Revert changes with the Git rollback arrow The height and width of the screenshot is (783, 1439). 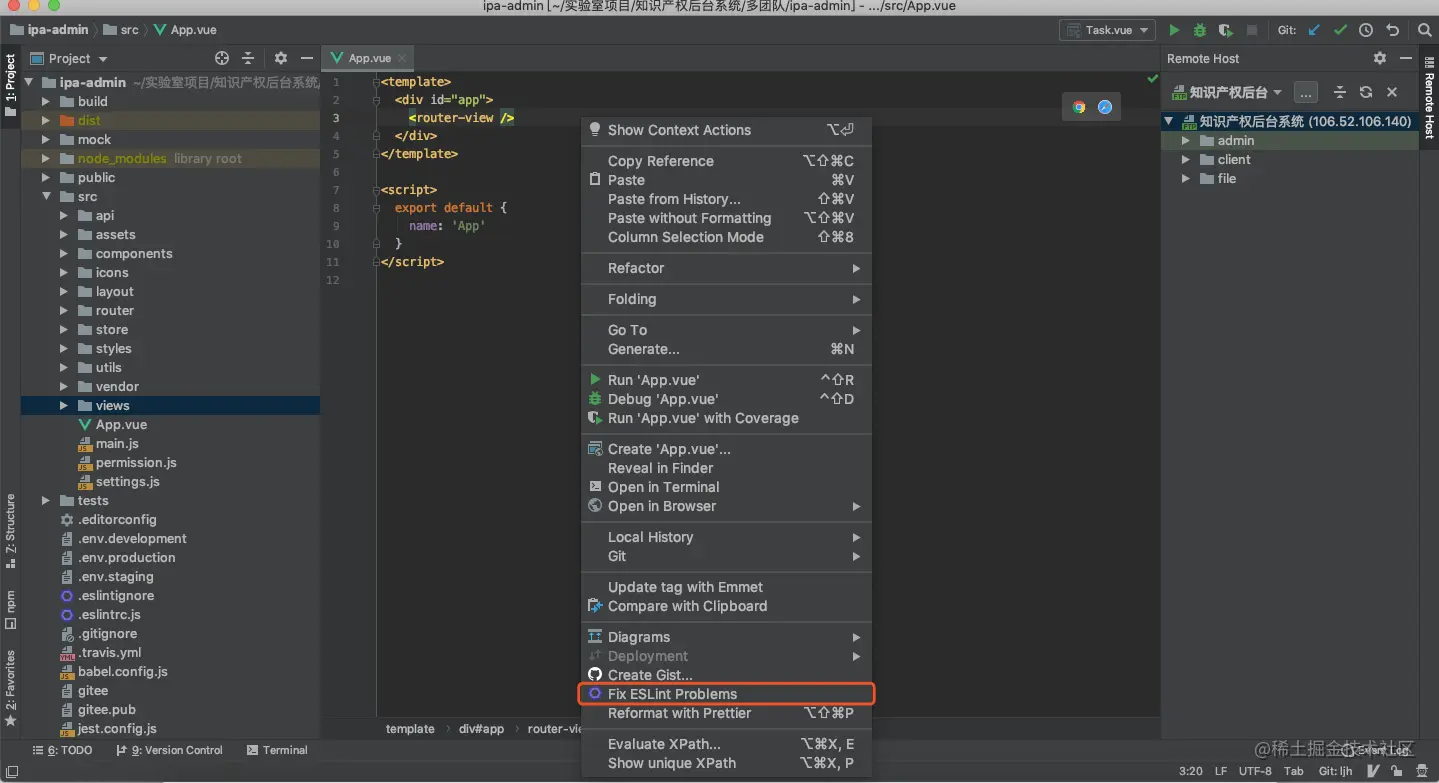[1392, 30]
